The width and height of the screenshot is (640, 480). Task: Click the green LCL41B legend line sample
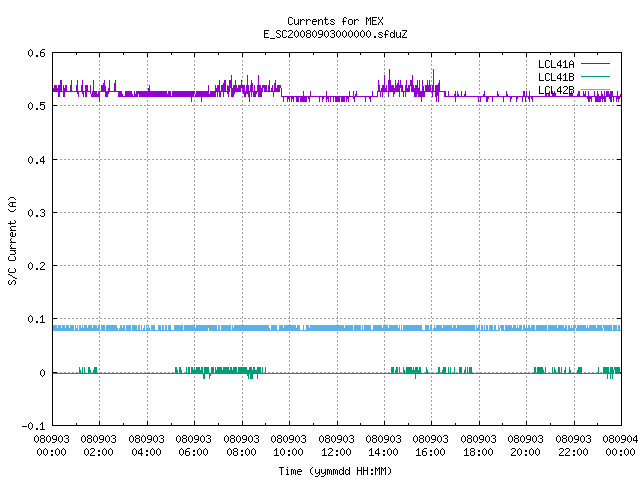595,76
